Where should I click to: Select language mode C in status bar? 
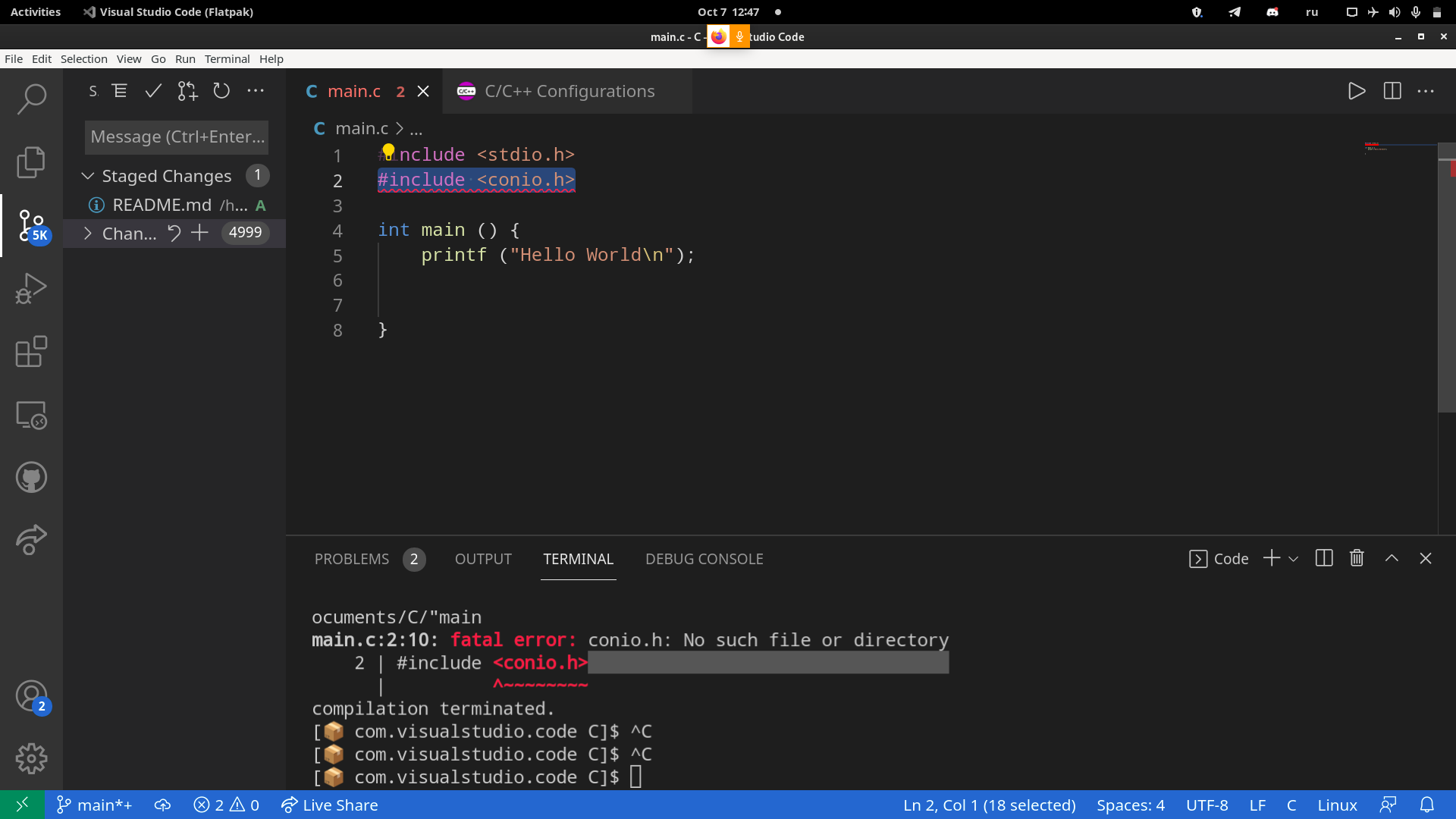pos(1291,805)
